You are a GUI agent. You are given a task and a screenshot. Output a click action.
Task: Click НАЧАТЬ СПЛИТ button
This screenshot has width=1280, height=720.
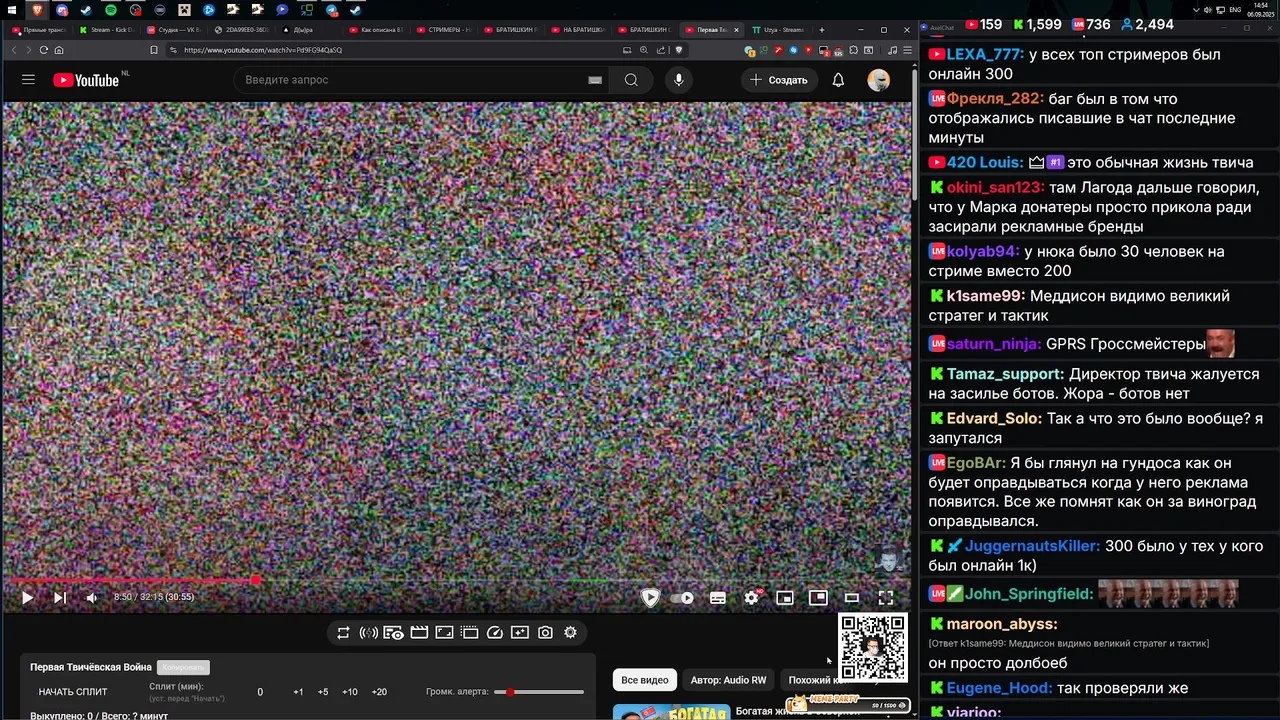click(73, 692)
